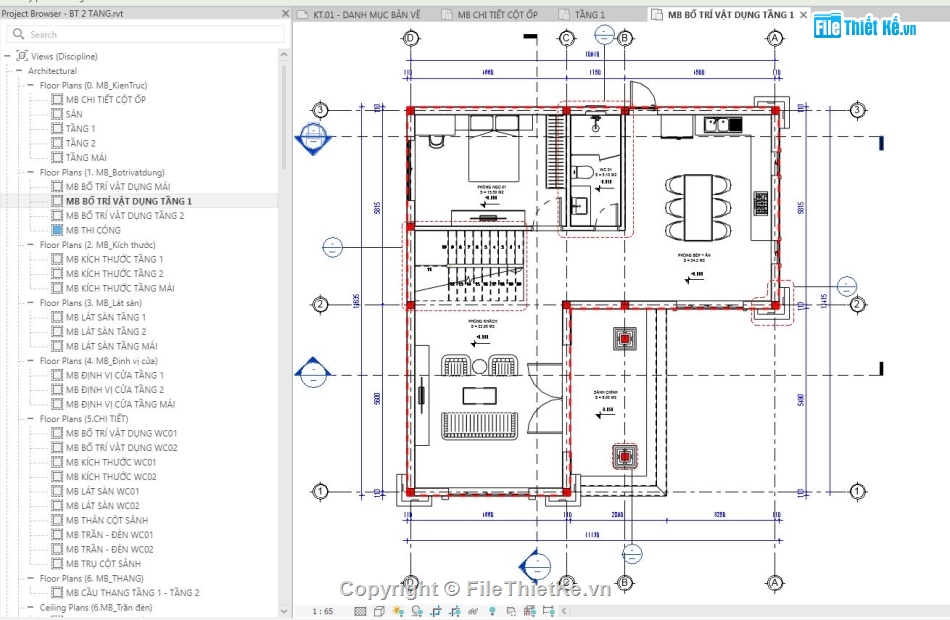
Task: Collapse the Architectural node
Action: click(x=19, y=70)
